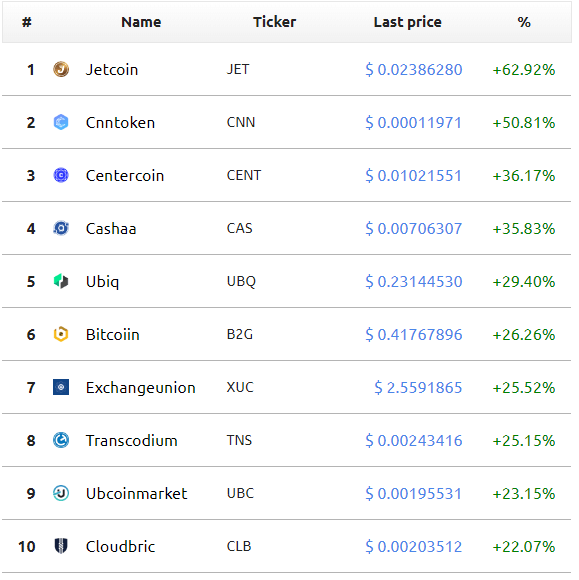The width and height of the screenshot is (579, 580).
Task: Click the Bitcoiin orange logo icon
Action: (61, 334)
